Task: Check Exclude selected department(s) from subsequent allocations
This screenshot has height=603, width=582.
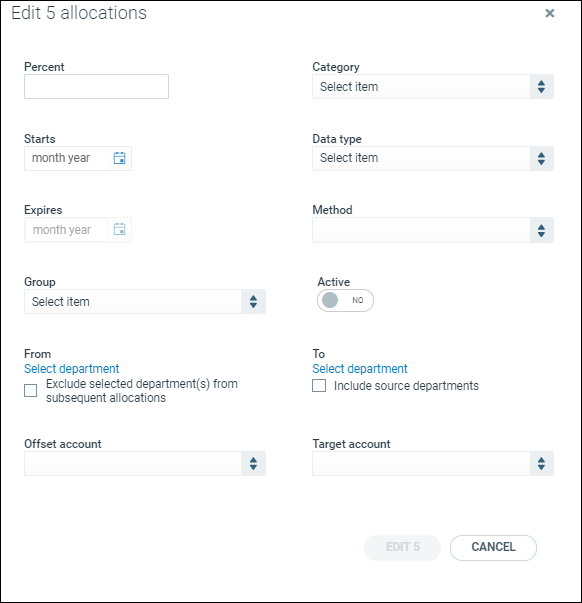Action: pos(31,390)
